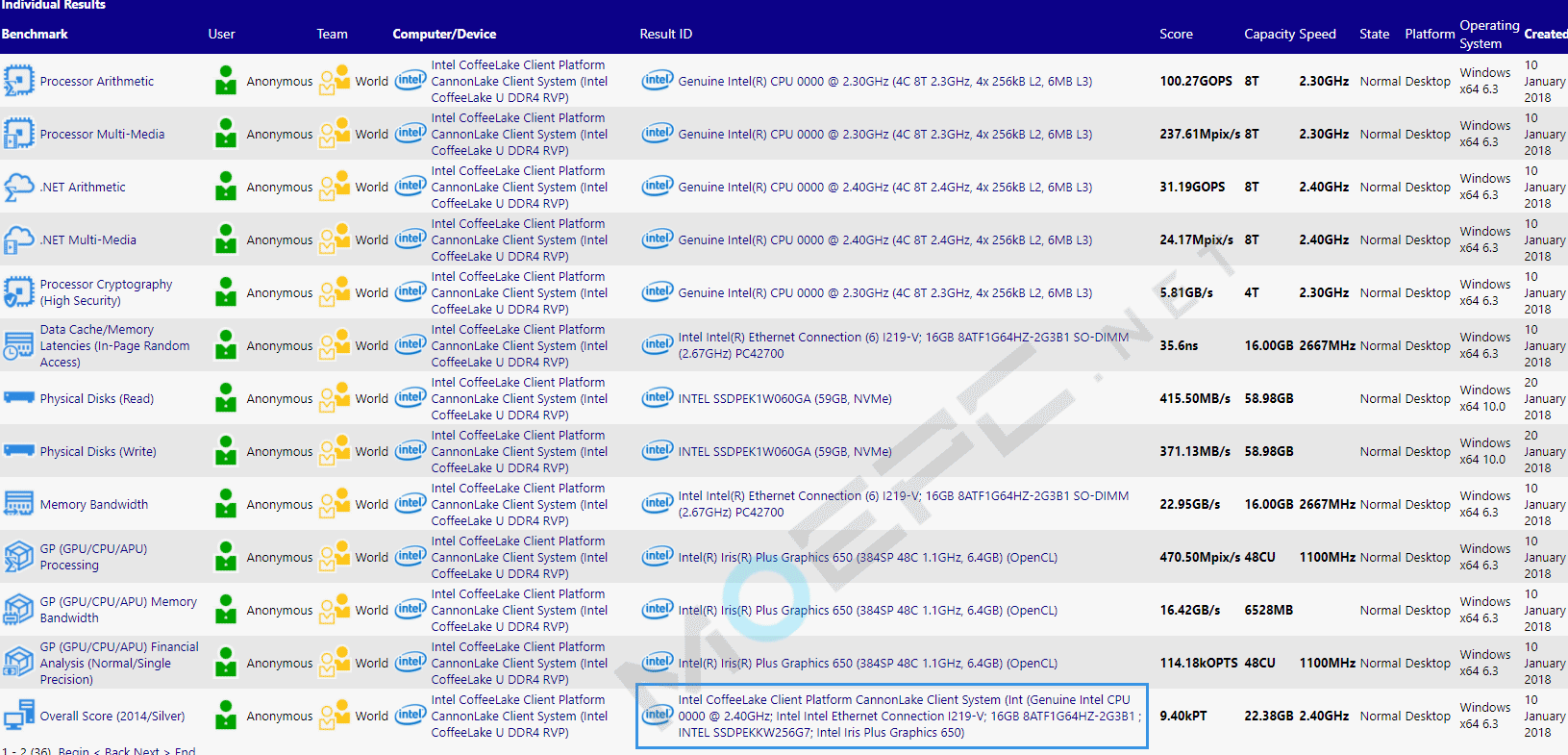
Task: Click Intel logo beside computer name, Processor Multi-Media row
Action: pyautogui.click(x=411, y=133)
